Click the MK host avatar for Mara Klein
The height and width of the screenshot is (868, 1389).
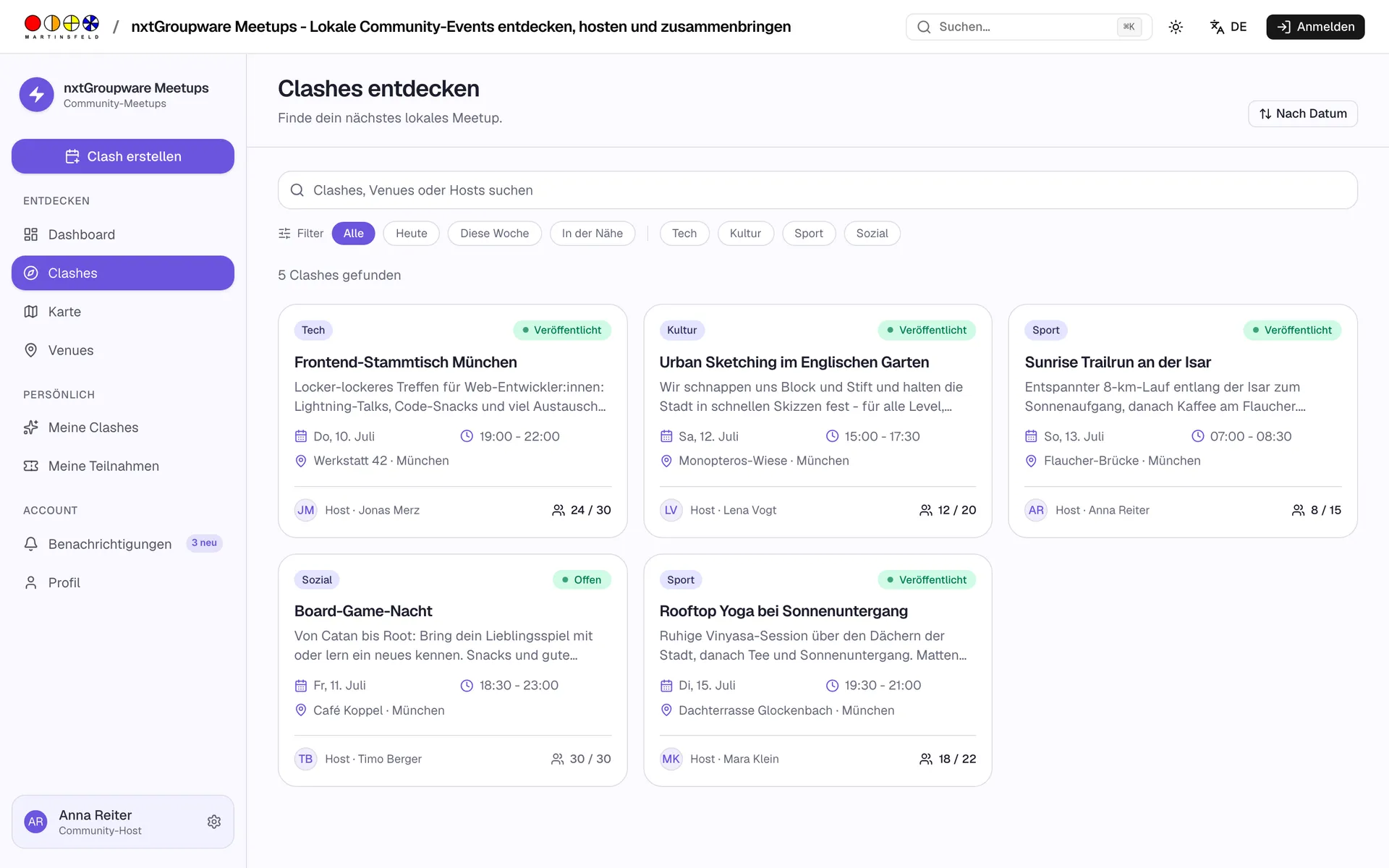[x=671, y=759]
